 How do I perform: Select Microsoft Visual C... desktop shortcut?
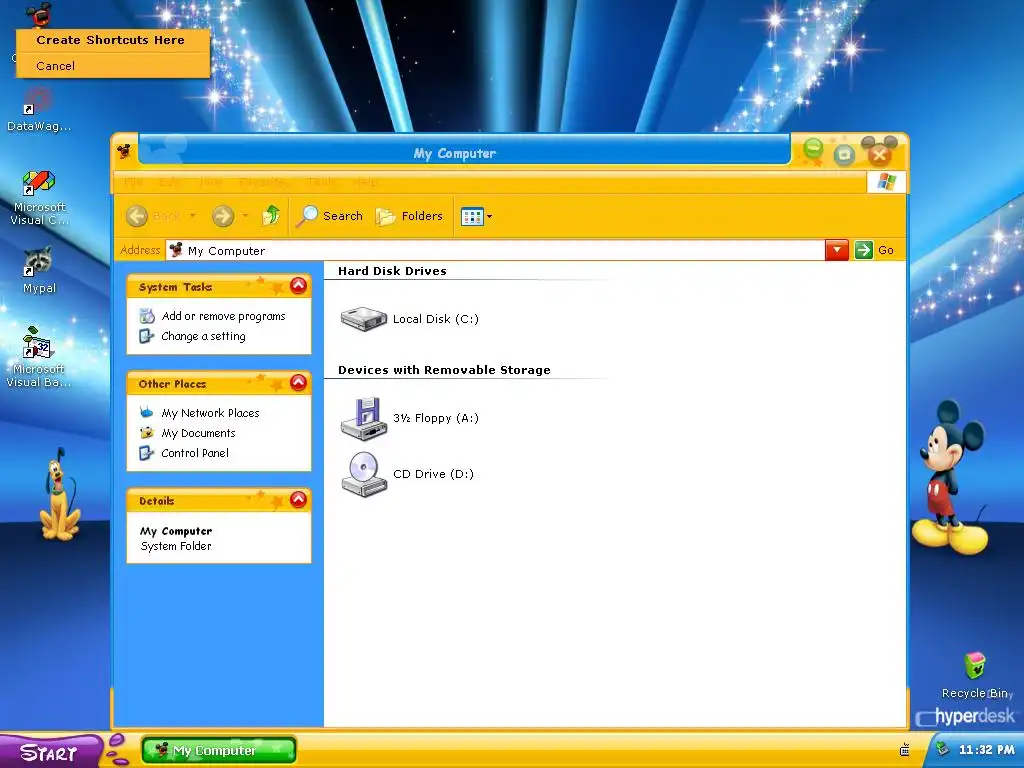point(39,198)
